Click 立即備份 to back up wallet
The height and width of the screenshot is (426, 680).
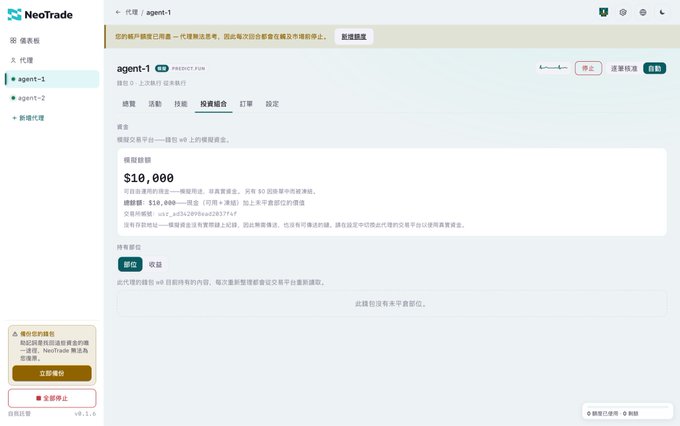pyautogui.click(x=52, y=374)
